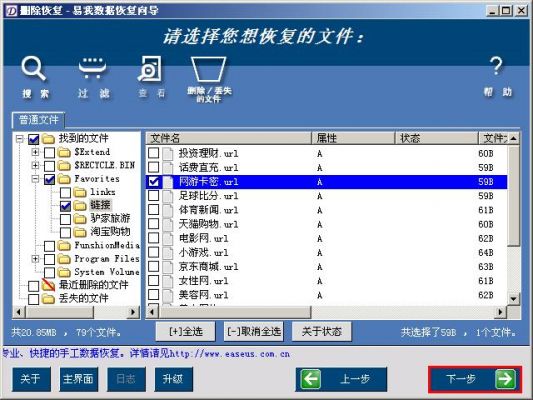Click the folder icon of 找到的文件
The image size is (533, 400).
48,139
